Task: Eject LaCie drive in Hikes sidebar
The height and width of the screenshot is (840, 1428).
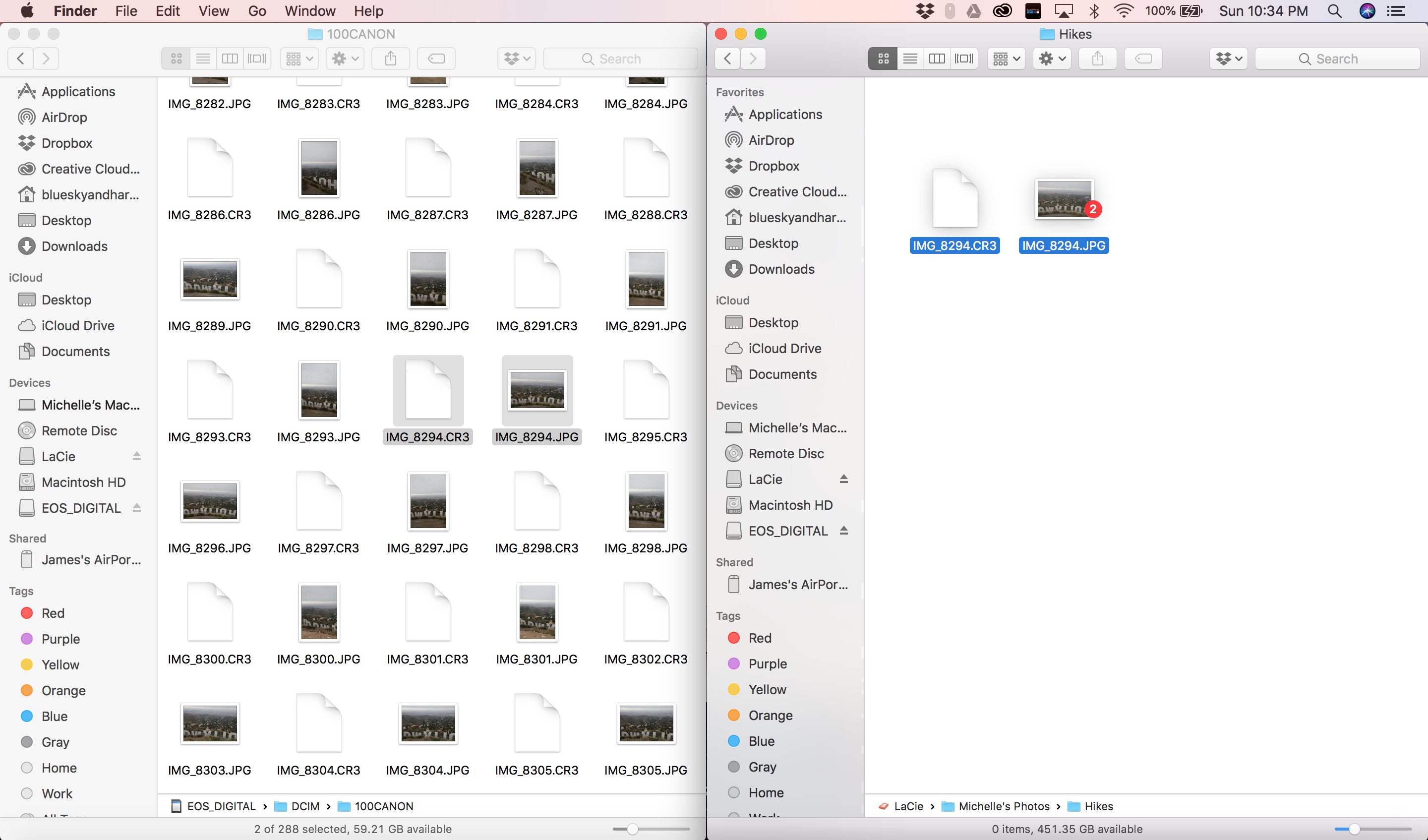Action: [x=844, y=479]
